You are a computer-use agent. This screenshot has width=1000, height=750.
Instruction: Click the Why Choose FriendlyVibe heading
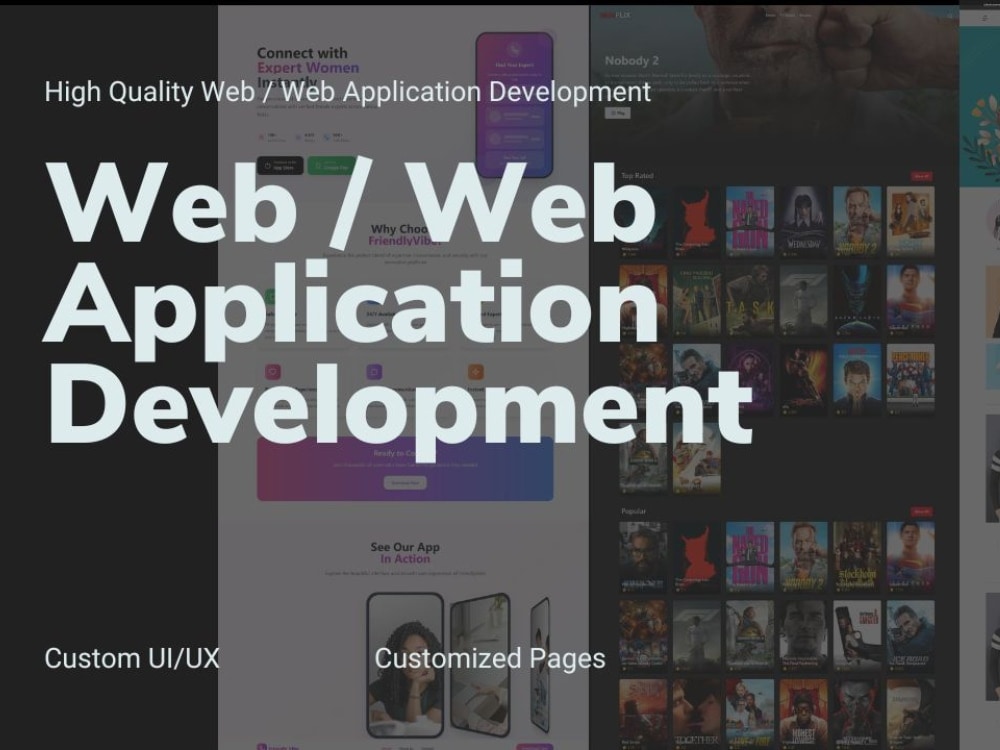click(405, 235)
